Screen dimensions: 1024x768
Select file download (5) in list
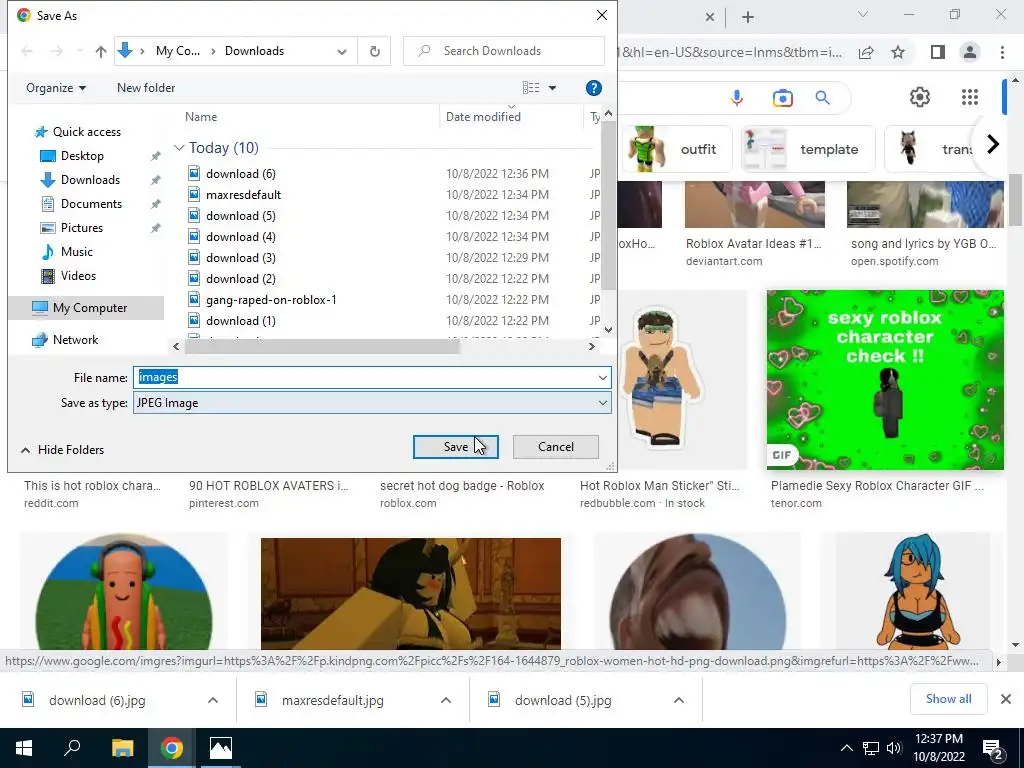(240, 216)
